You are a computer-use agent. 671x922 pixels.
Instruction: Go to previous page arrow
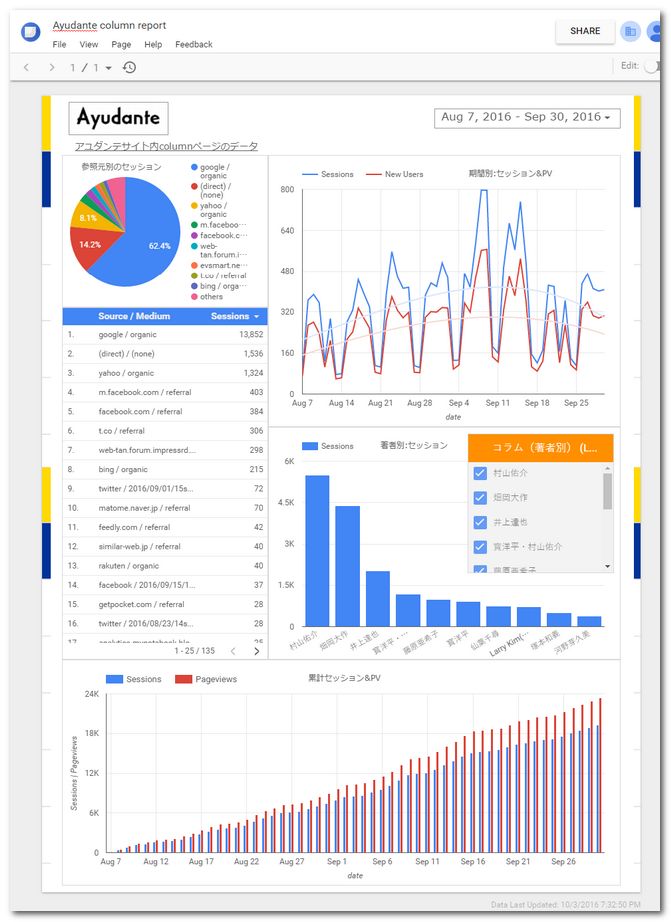(x=26, y=68)
